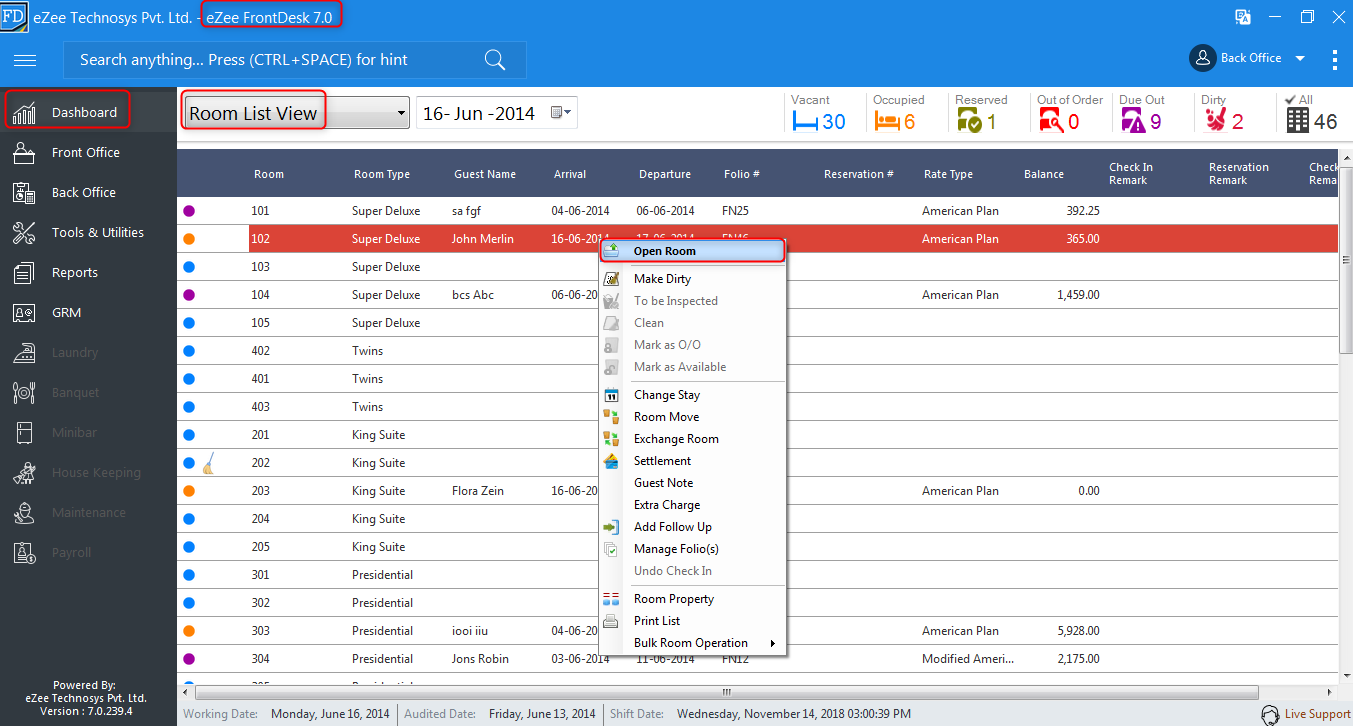The width and height of the screenshot is (1353, 726).
Task: Click the Due Out rooms icon
Action: pos(1133,121)
